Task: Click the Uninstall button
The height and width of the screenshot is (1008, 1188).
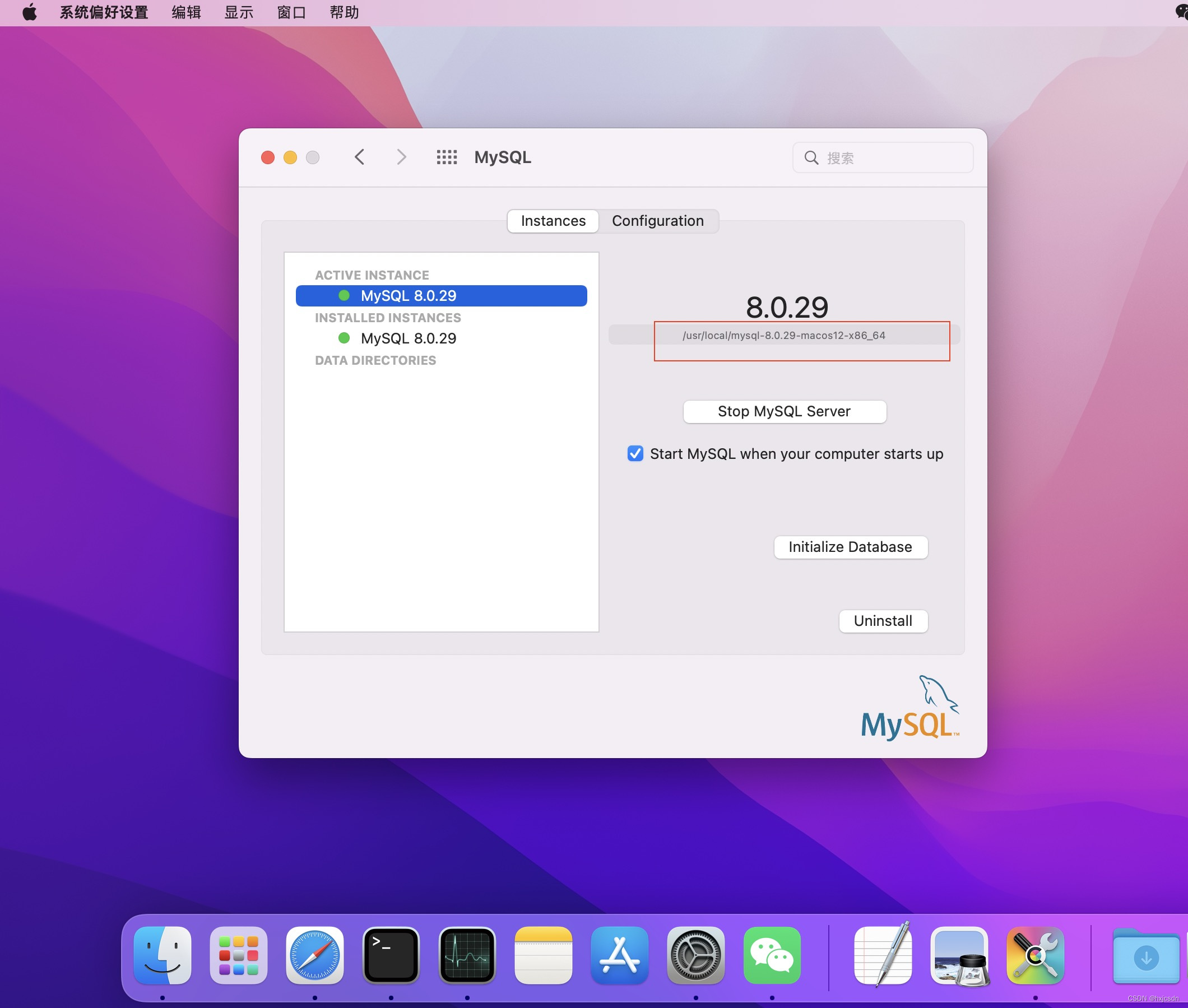Action: click(x=882, y=621)
